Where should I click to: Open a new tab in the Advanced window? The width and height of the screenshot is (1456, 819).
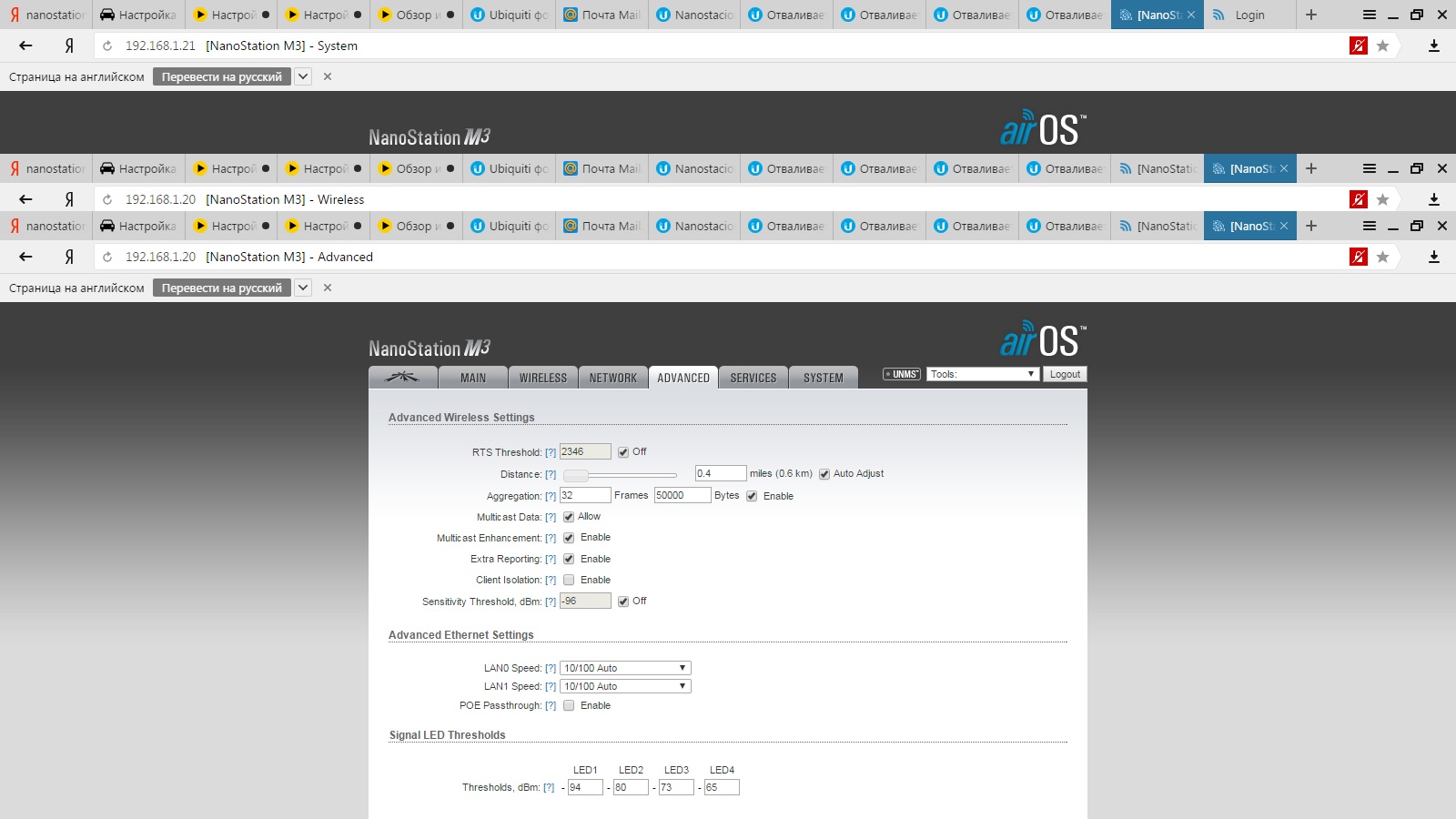coord(1311,226)
